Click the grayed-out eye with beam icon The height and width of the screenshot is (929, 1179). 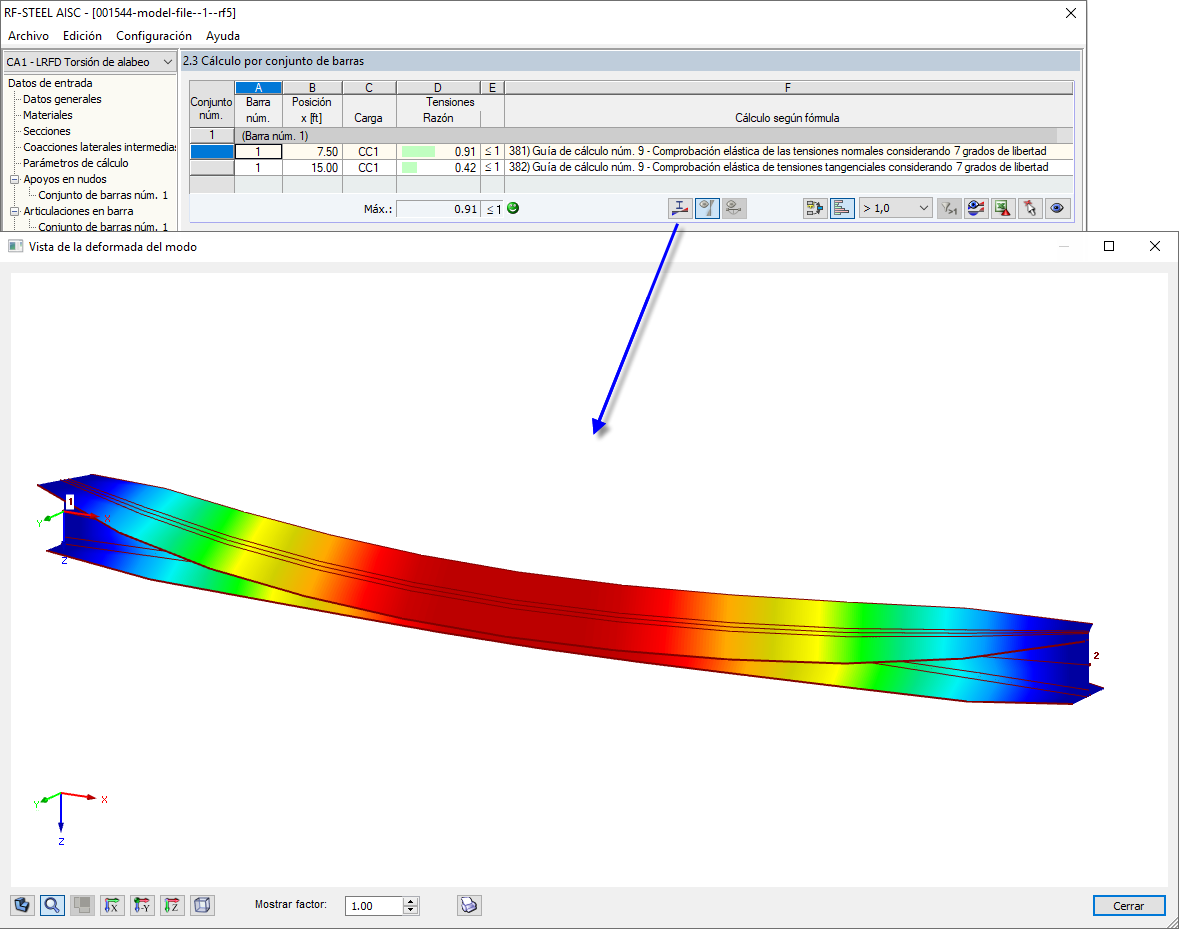pyautogui.click(x=734, y=208)
